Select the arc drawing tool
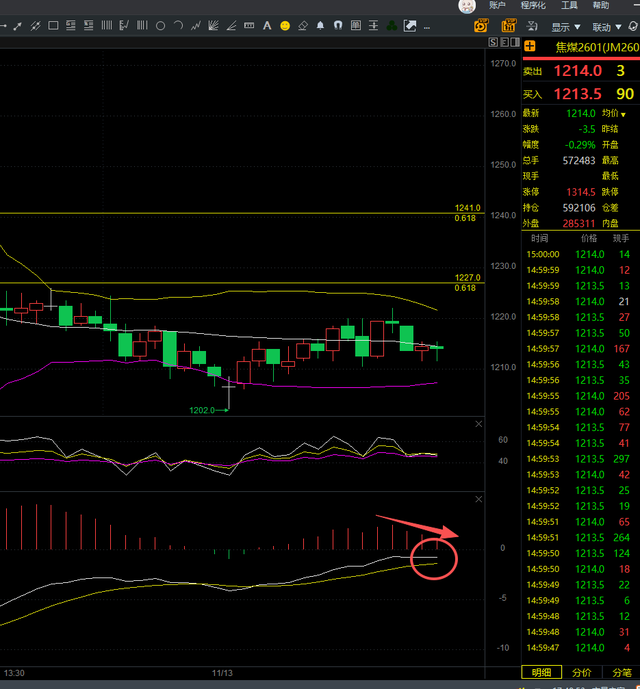 178,25
